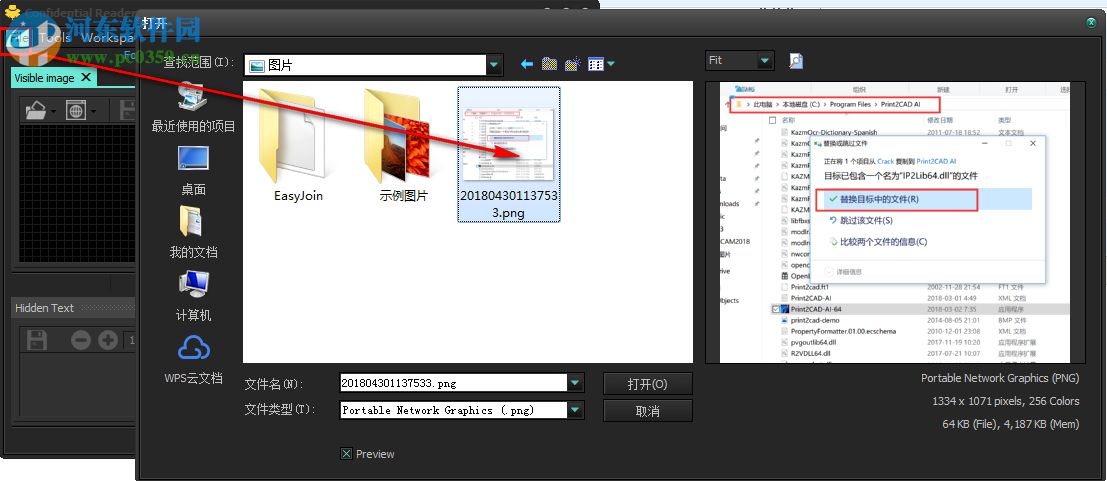Expand the Fit zoom dropdown

[765, 61]
